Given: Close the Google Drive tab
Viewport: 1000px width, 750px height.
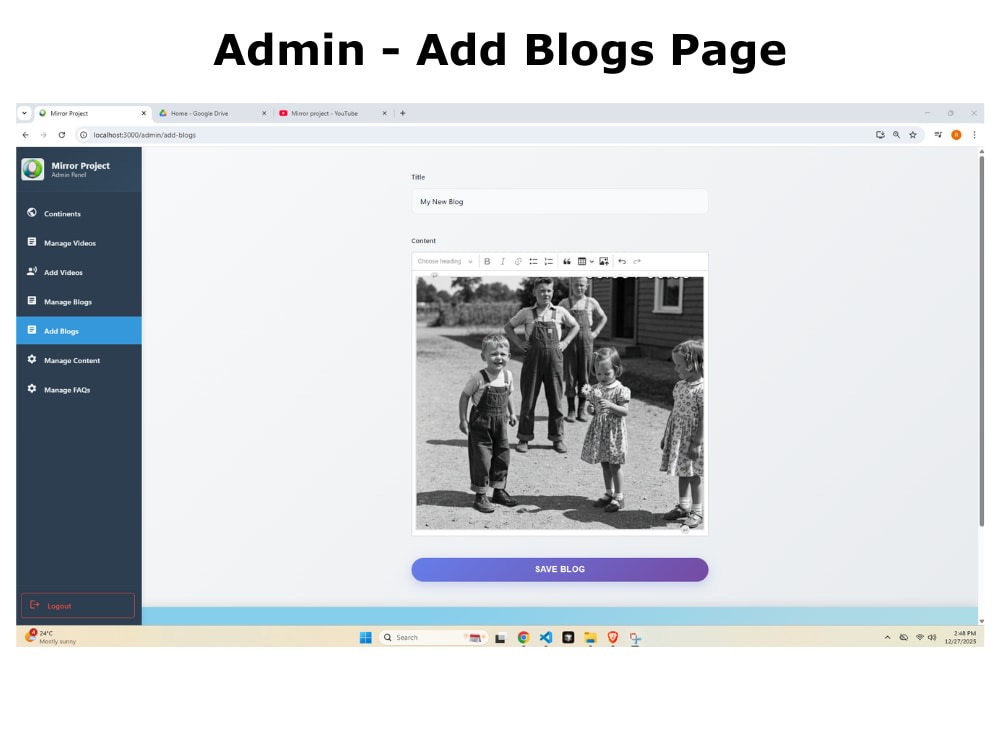Looking at the screenshot, I should (264, 114).
